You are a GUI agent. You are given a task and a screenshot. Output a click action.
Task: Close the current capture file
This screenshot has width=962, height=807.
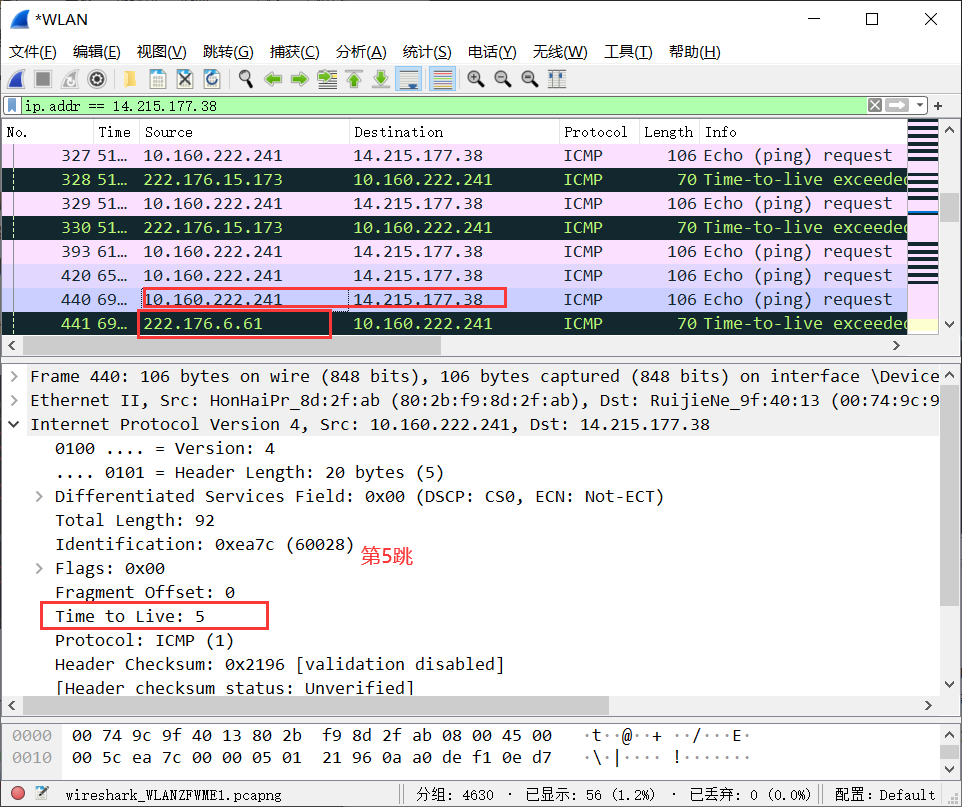coord(185,79)
